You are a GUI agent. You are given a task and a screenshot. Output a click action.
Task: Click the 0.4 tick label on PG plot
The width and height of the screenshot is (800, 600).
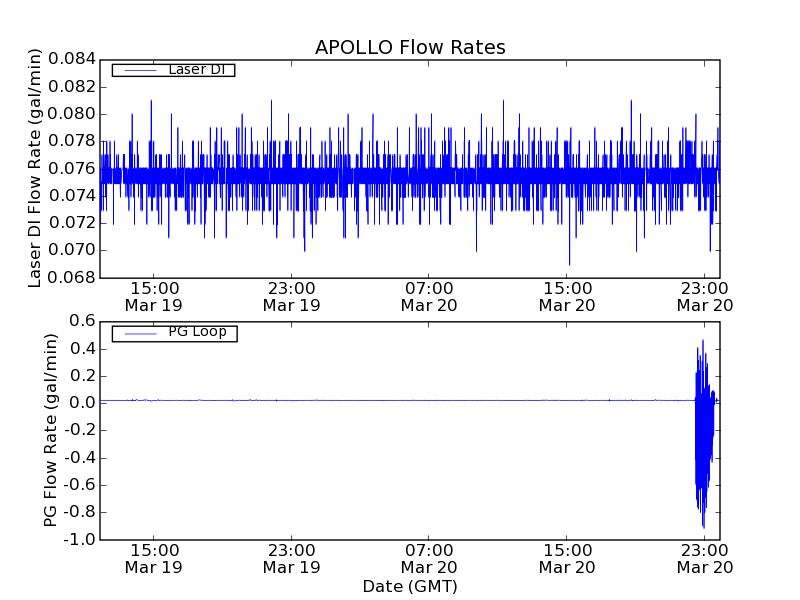[x=83, y=348]
